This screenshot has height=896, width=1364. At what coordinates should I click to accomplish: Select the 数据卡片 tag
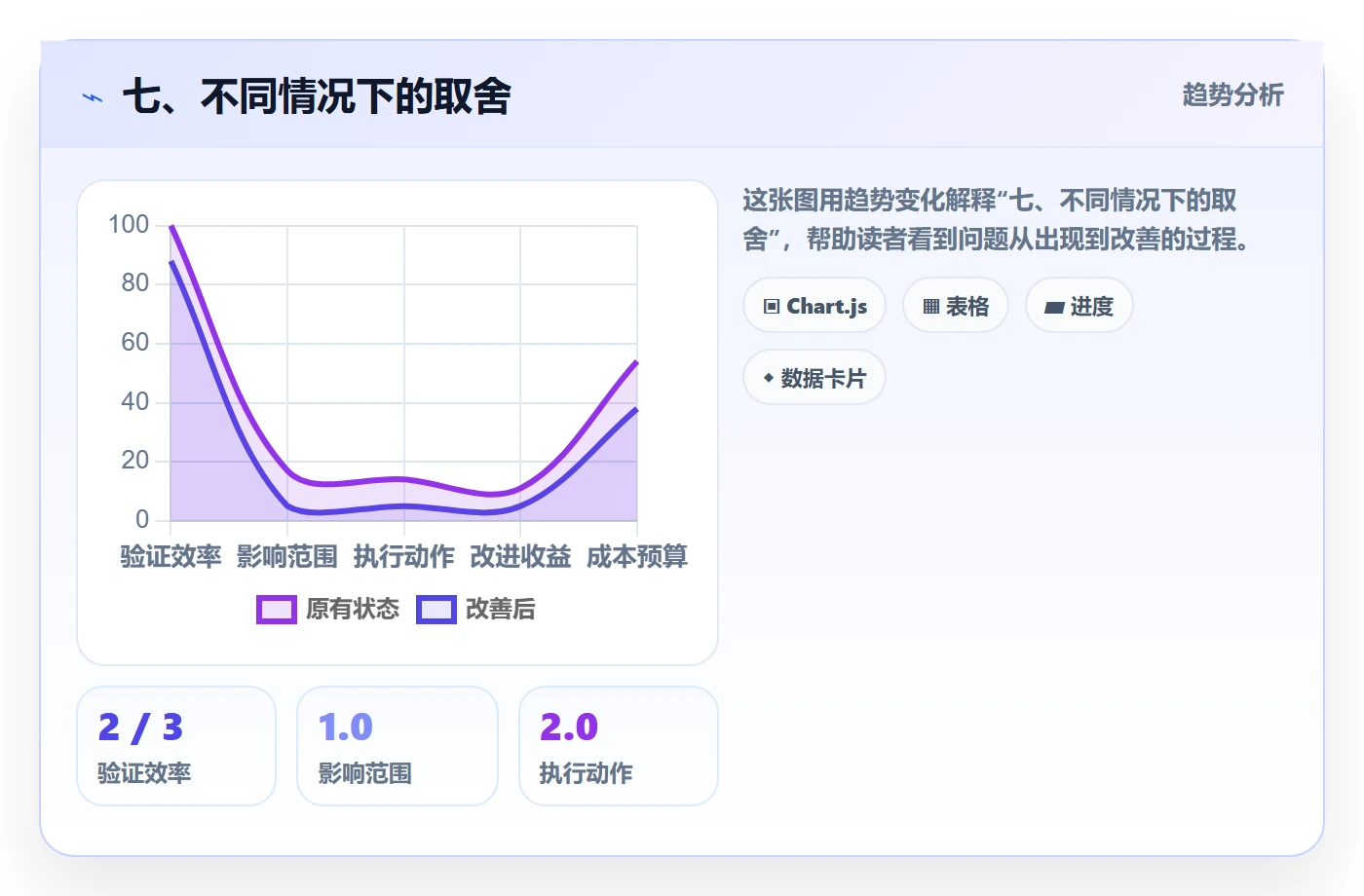tap(815, 378)
